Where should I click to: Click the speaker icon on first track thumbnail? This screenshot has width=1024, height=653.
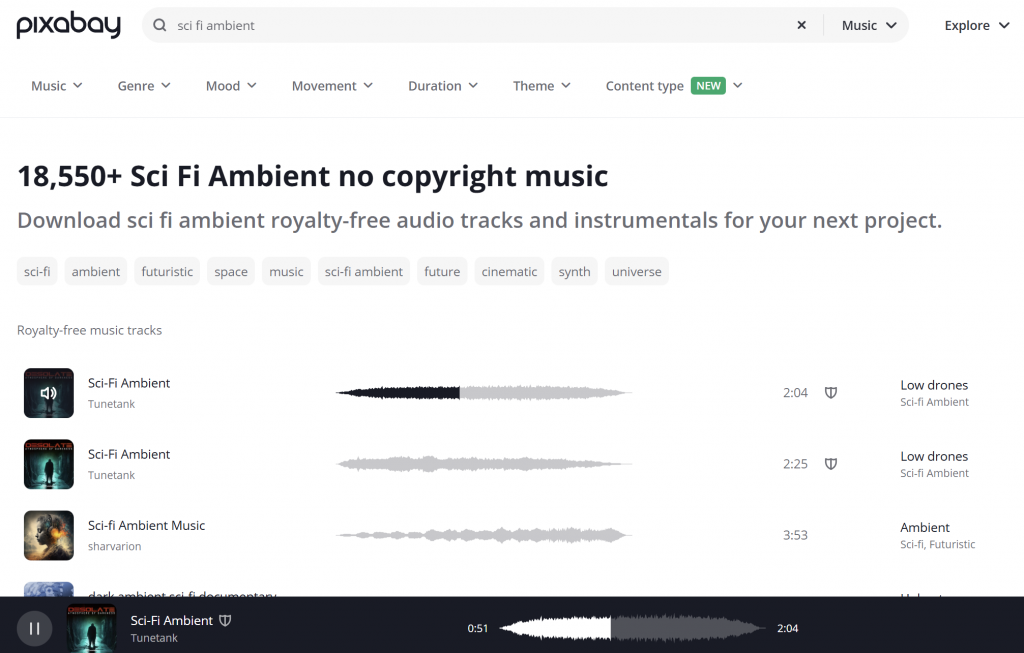point(49,393)
